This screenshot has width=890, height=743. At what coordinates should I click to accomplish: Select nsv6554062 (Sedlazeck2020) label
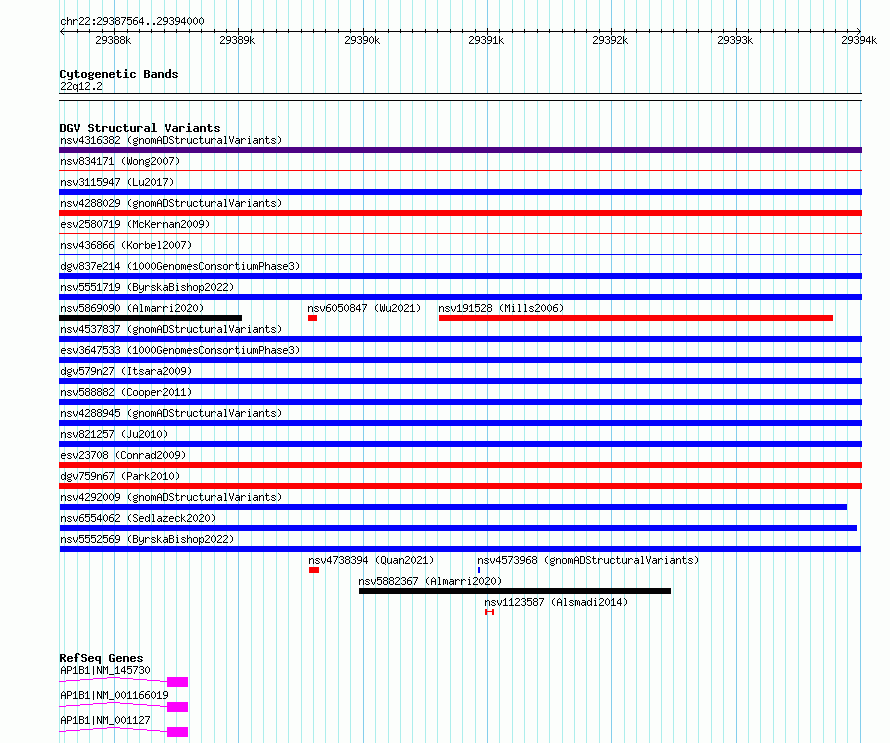click(138, 518)
